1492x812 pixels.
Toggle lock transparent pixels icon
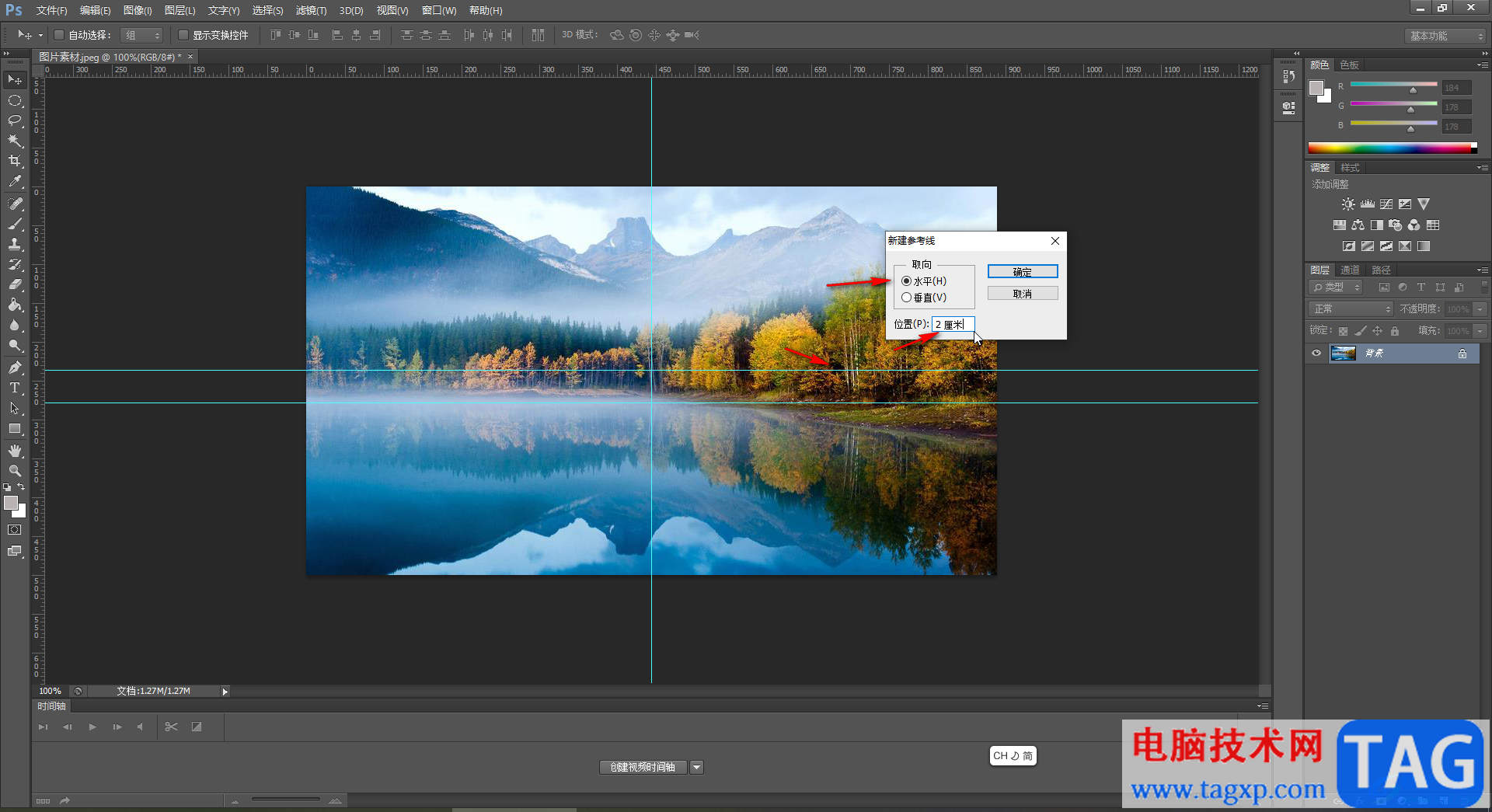click(1343, 331)
